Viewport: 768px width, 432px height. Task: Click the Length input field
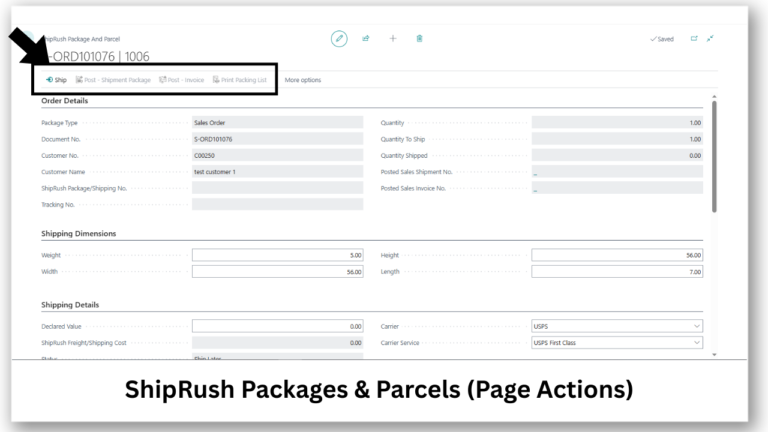(x=617, y=272)
